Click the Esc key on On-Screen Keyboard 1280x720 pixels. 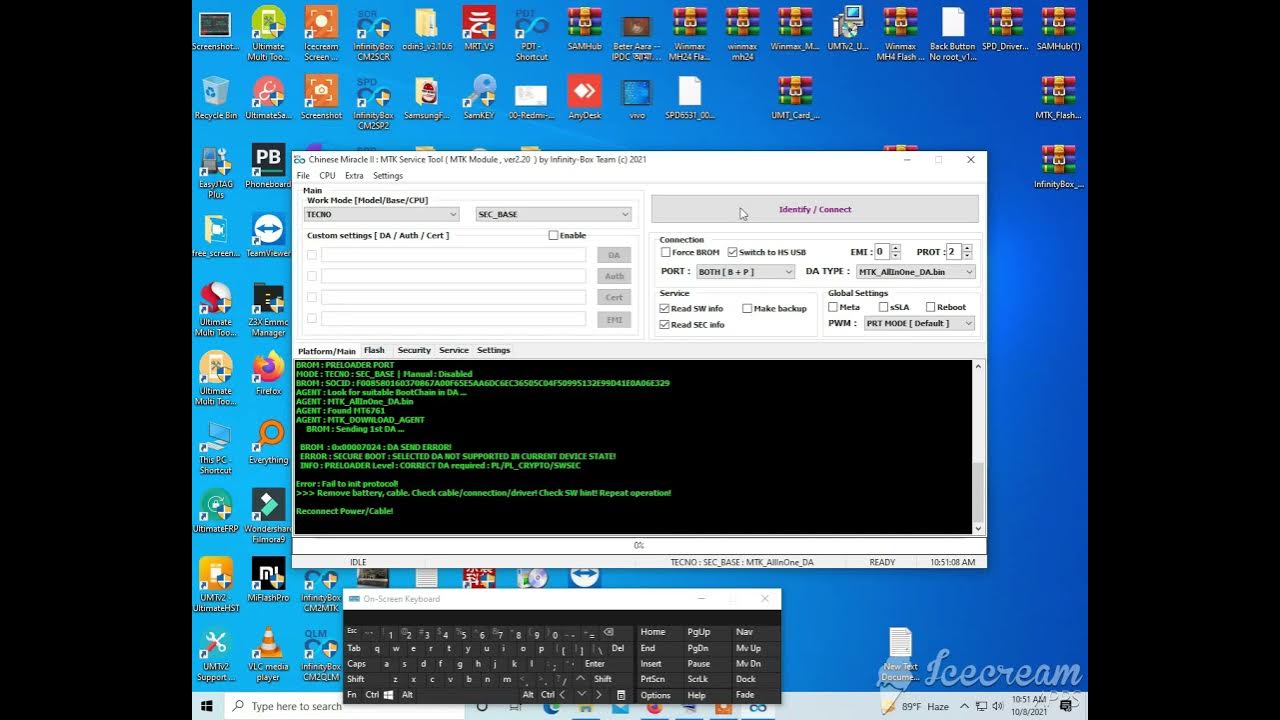coord(352,631)
